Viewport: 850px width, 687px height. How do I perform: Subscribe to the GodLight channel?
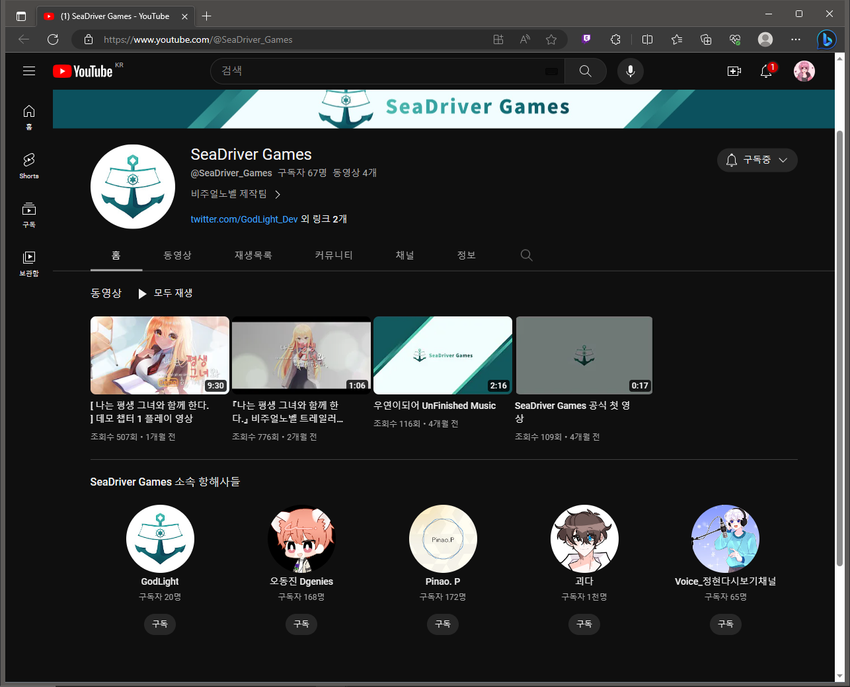159,624
